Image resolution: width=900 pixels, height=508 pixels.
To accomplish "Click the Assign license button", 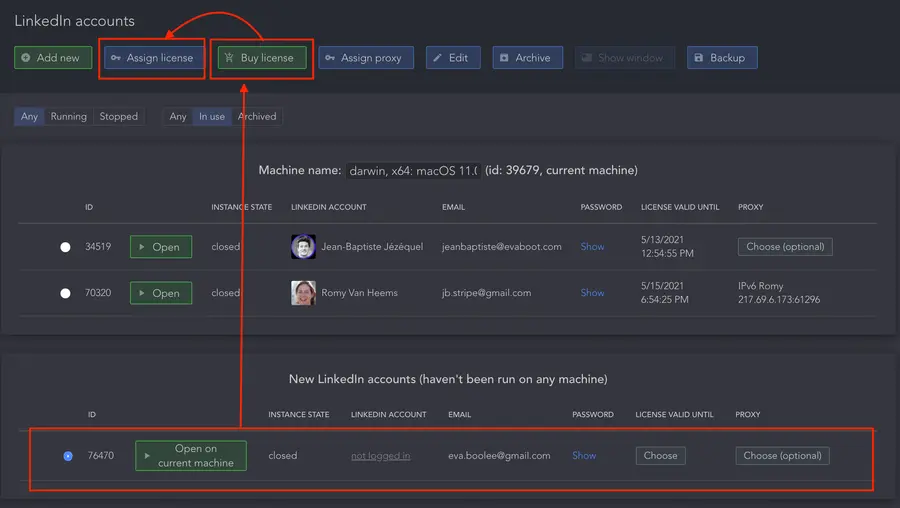I will pos(154,57).
